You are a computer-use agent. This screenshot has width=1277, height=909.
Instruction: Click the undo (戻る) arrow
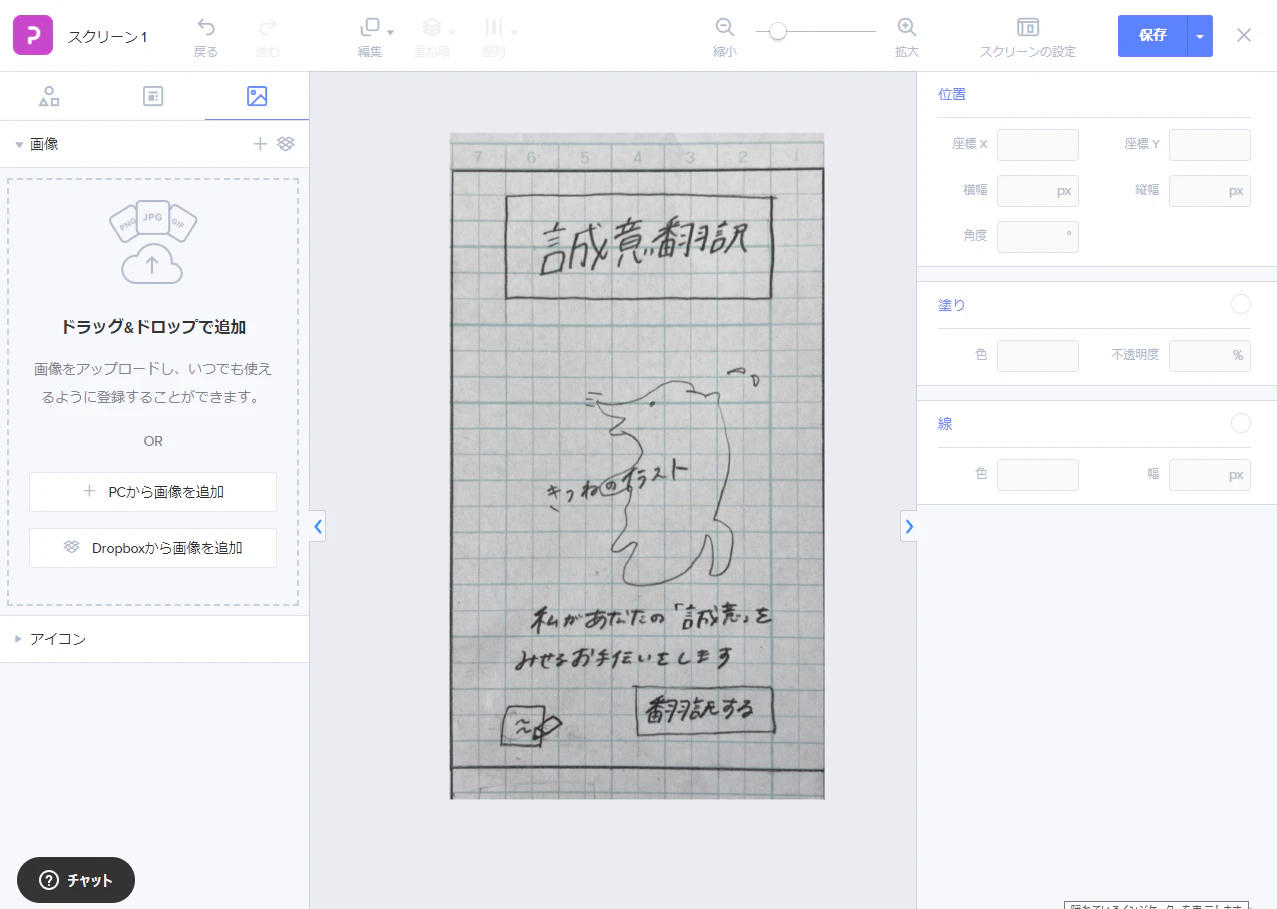(x=206, y=27)
